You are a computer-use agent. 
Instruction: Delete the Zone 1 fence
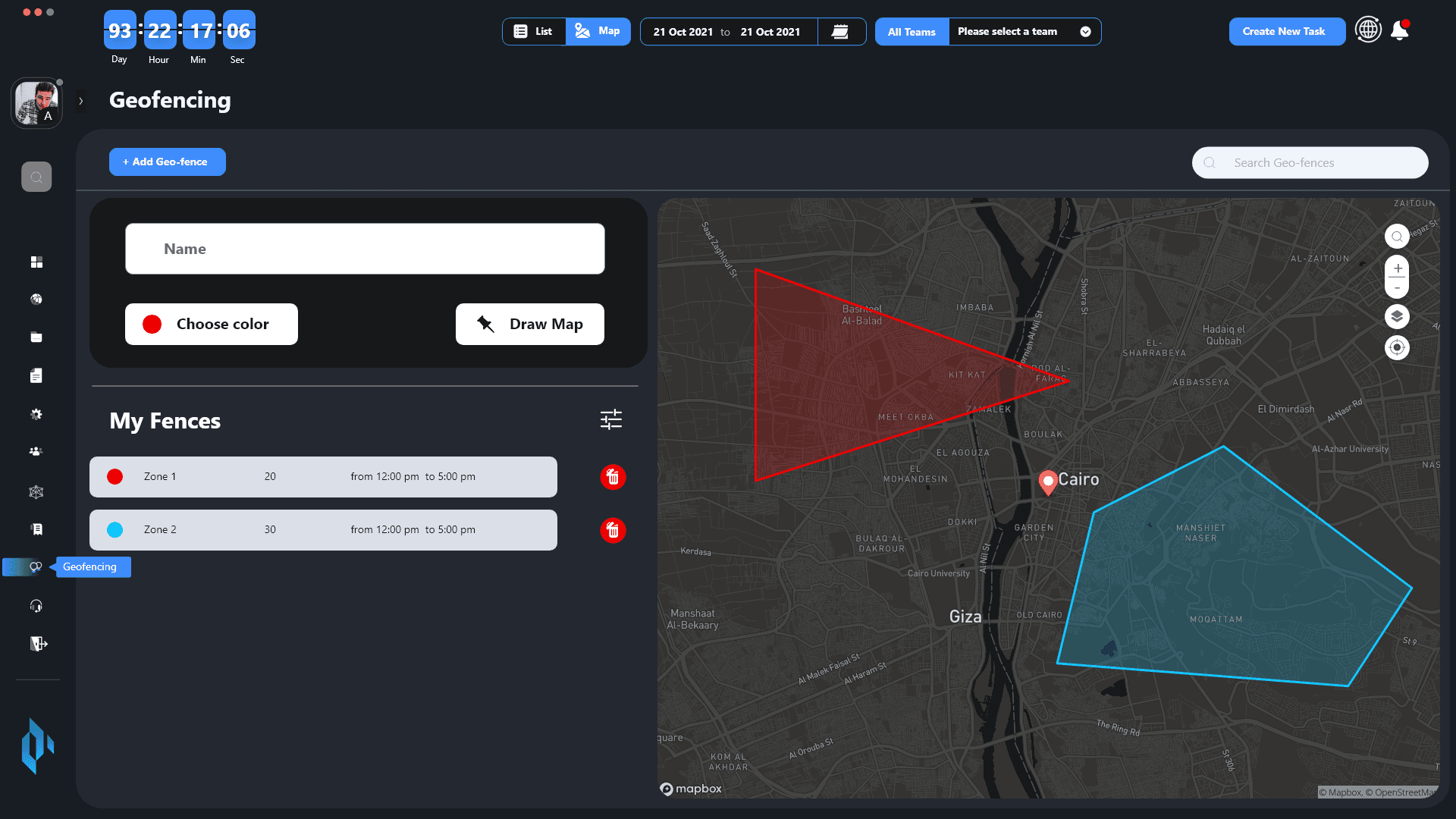coord(613,477)
